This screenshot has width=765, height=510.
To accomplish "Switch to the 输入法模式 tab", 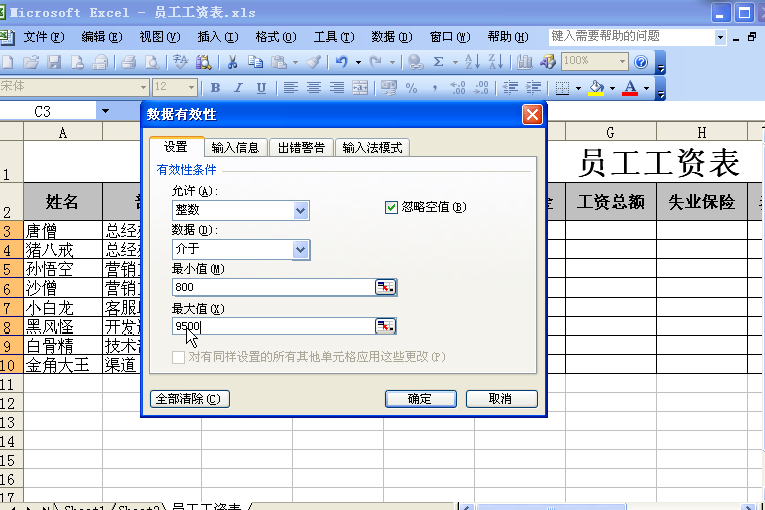I will 372,147.
